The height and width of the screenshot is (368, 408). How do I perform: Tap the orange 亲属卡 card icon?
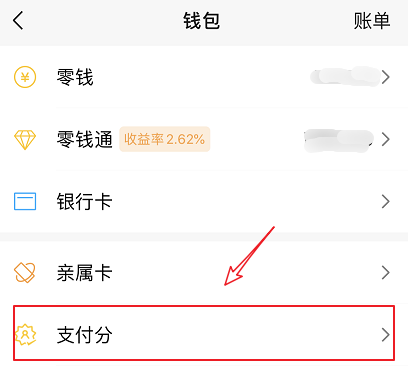click(25, 273)
